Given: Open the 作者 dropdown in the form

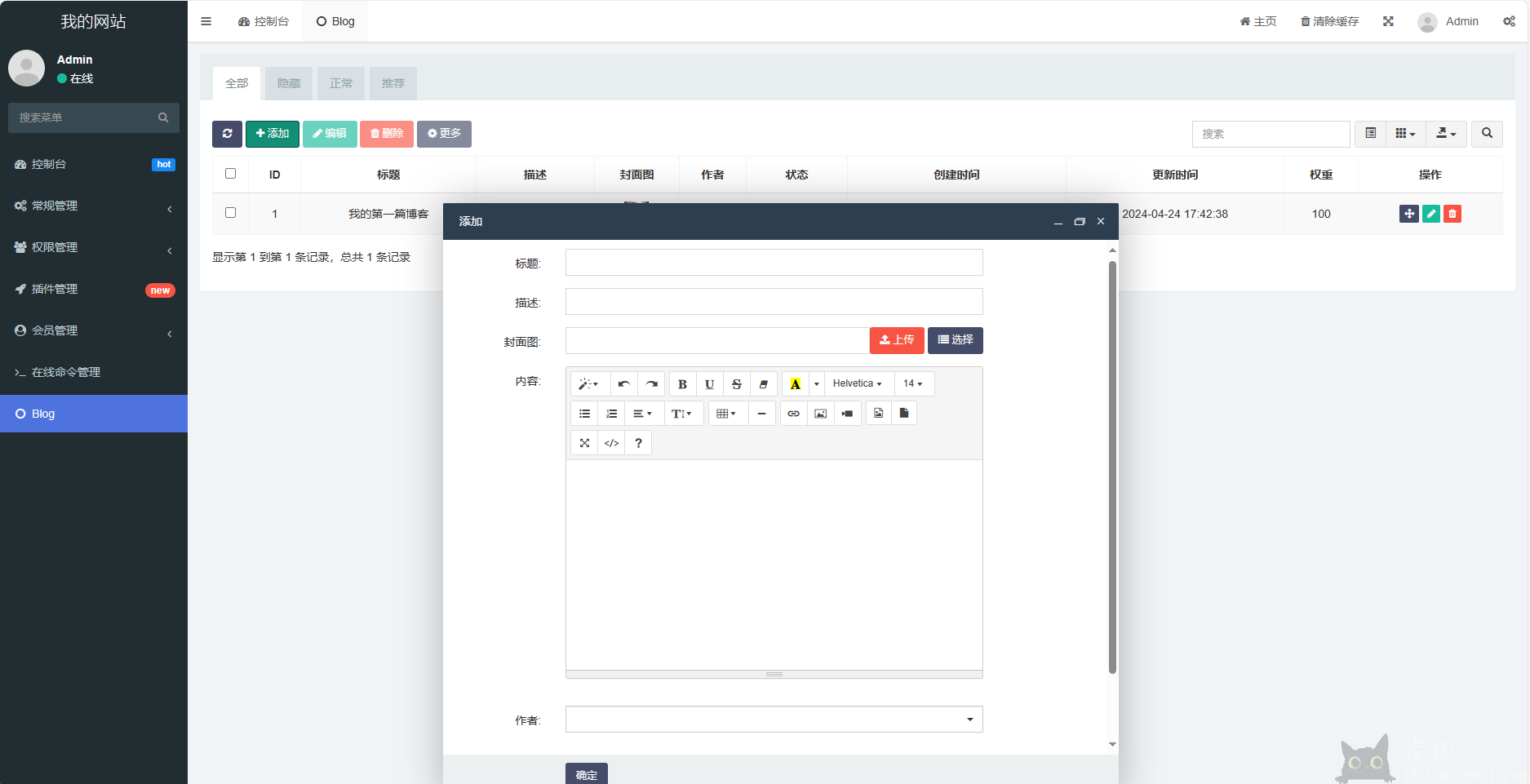Looking at the screenshot, I should 774,720.
